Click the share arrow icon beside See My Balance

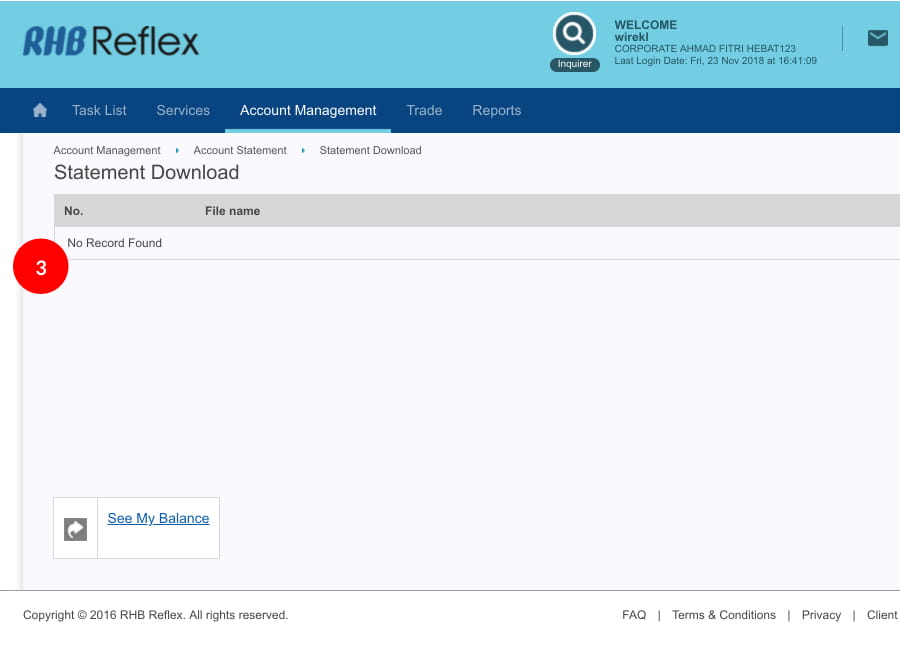click(x=75, y=529)
